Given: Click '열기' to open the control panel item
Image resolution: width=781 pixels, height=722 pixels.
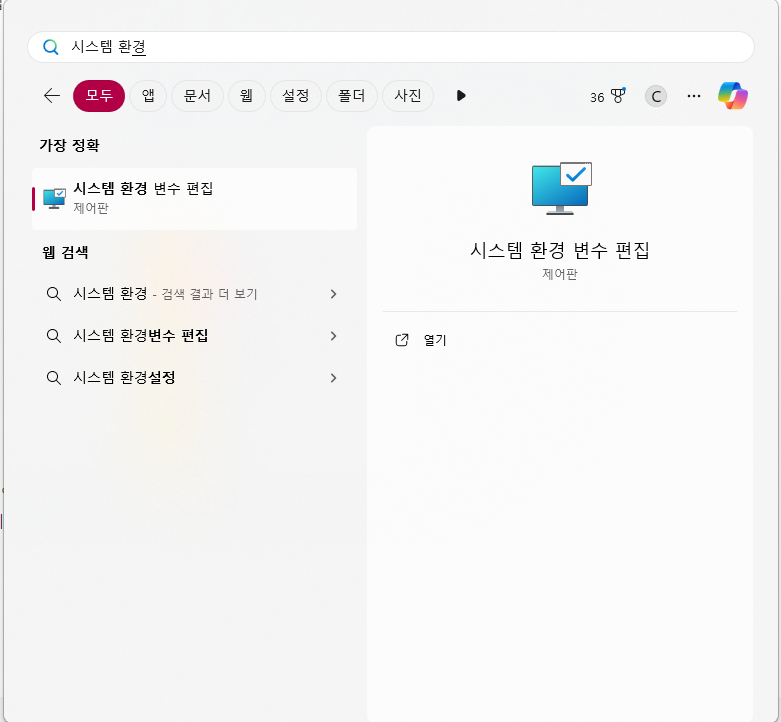Looking at the screenshot, I should (435, 340).
